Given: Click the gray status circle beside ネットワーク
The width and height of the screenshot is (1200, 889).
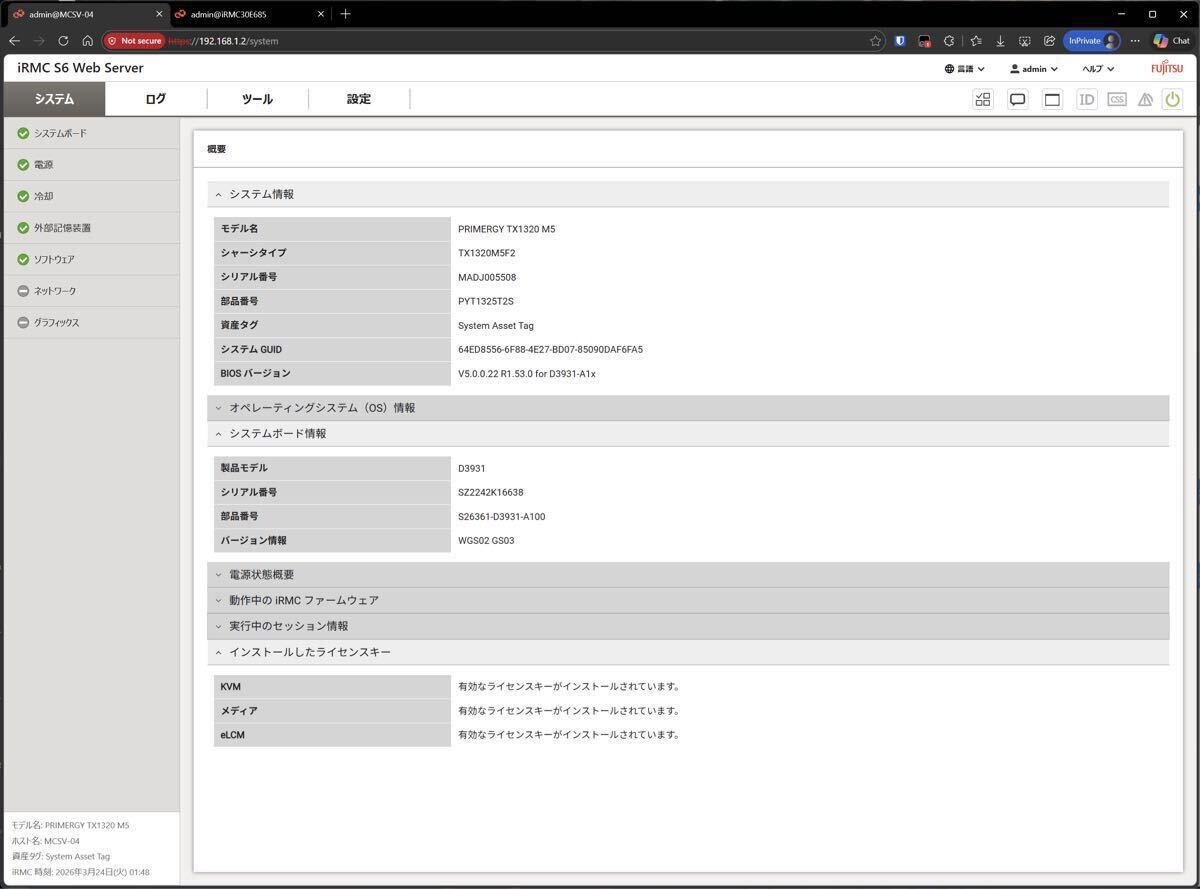Looking at the screenshot, I should [x=25, y=291].
